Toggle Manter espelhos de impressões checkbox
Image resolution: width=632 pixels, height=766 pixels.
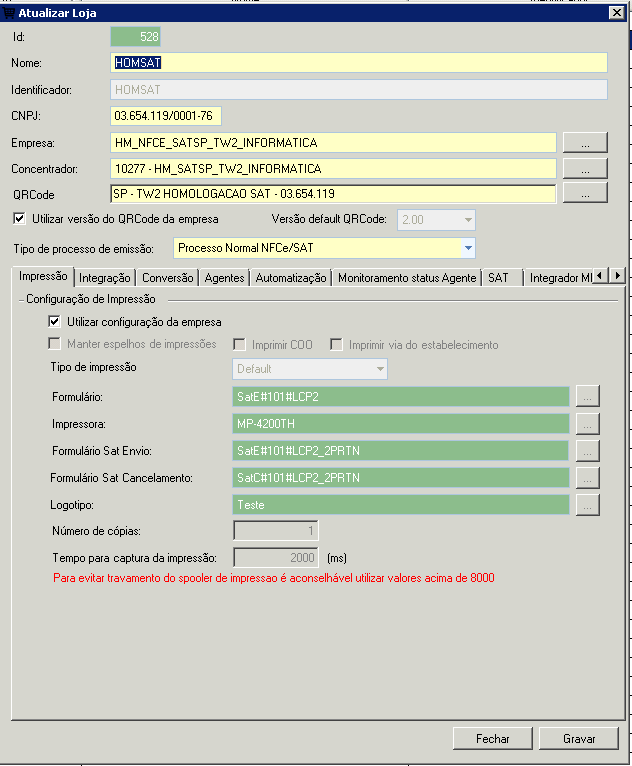tap(55, 345)
